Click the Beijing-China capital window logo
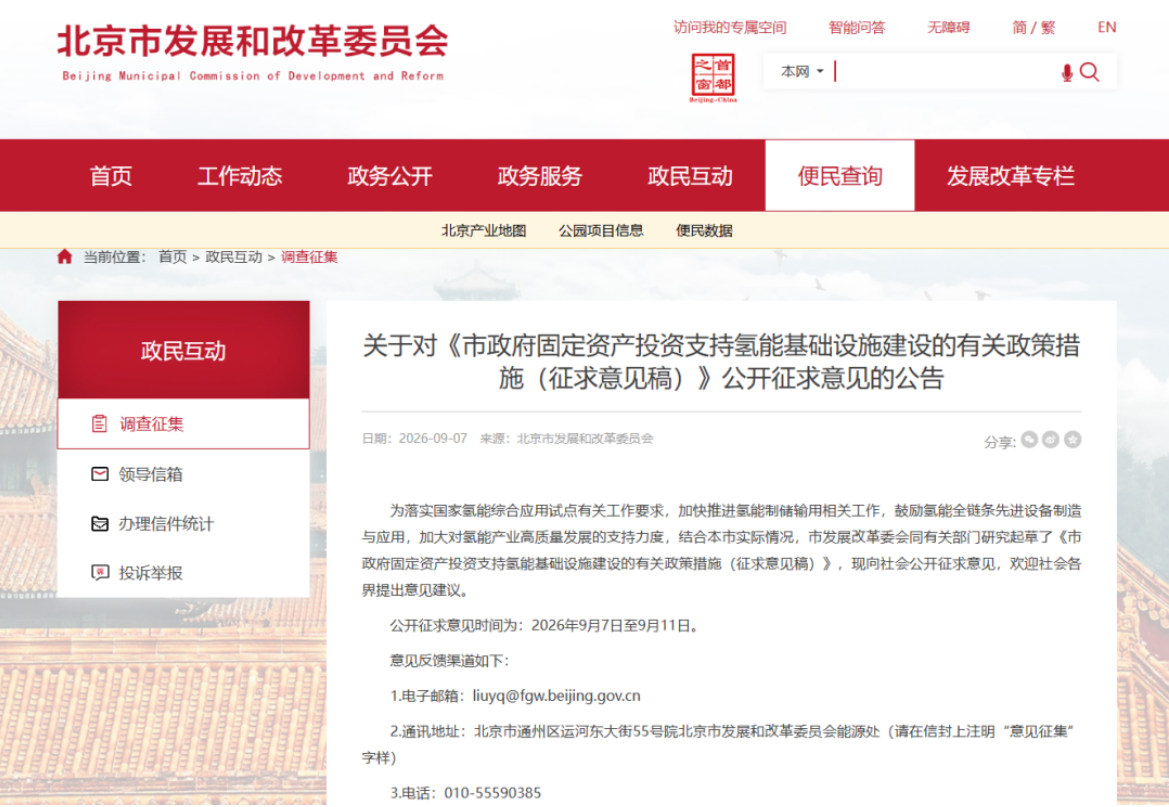This screenshot has height=807, width=1169. (x=713, y=78)
